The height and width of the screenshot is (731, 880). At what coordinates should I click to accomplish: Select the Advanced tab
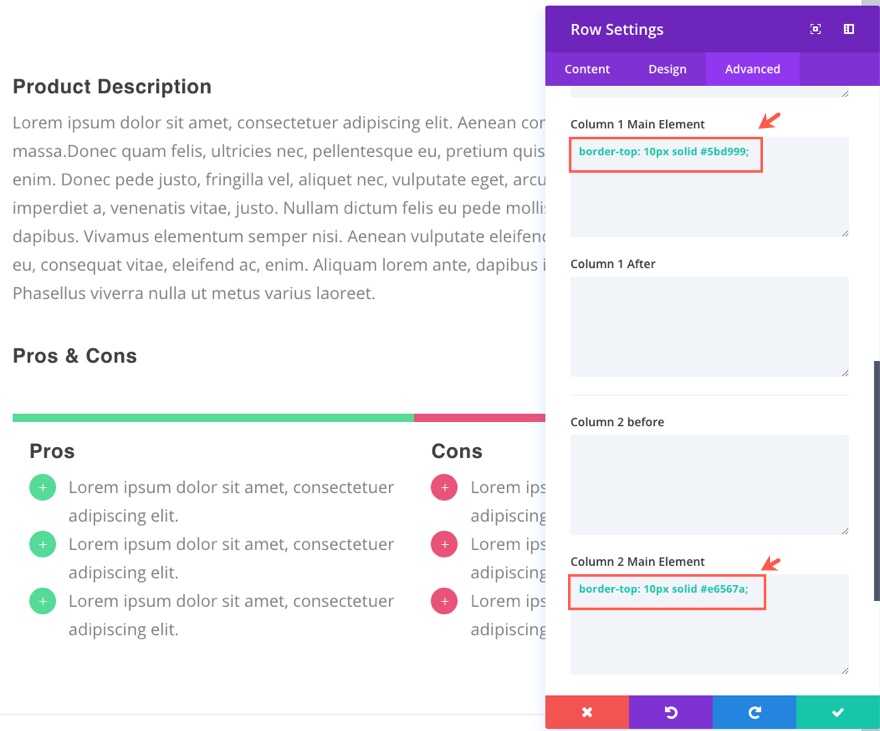point(752,69)
